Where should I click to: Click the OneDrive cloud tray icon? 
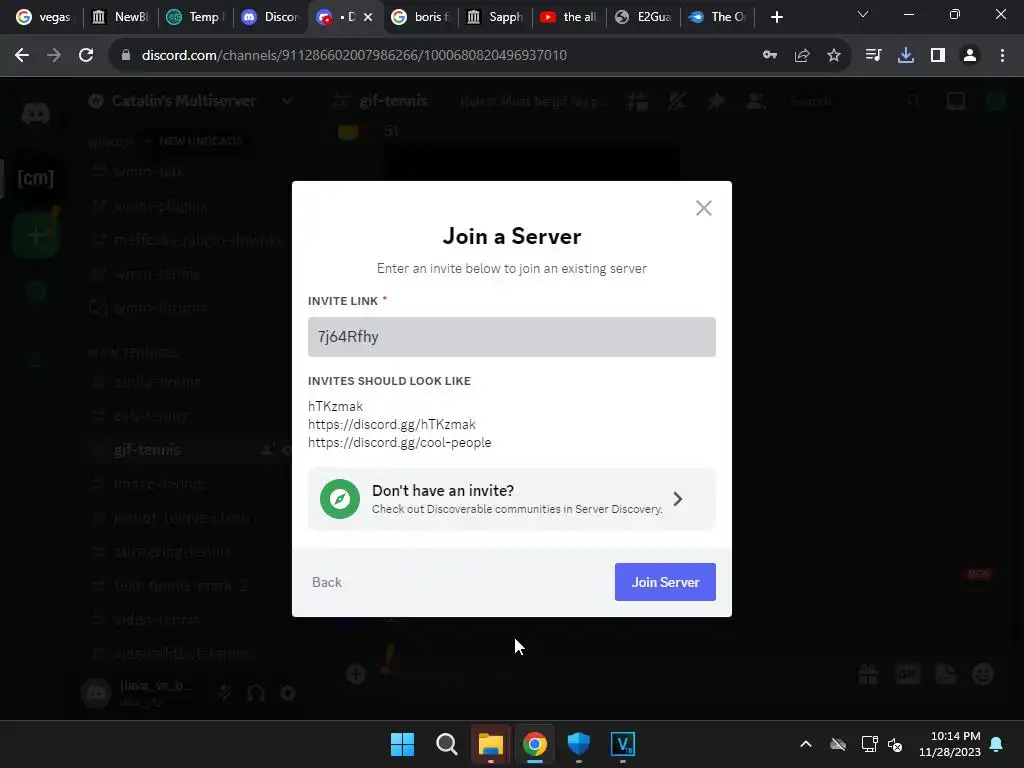(838, 744)
